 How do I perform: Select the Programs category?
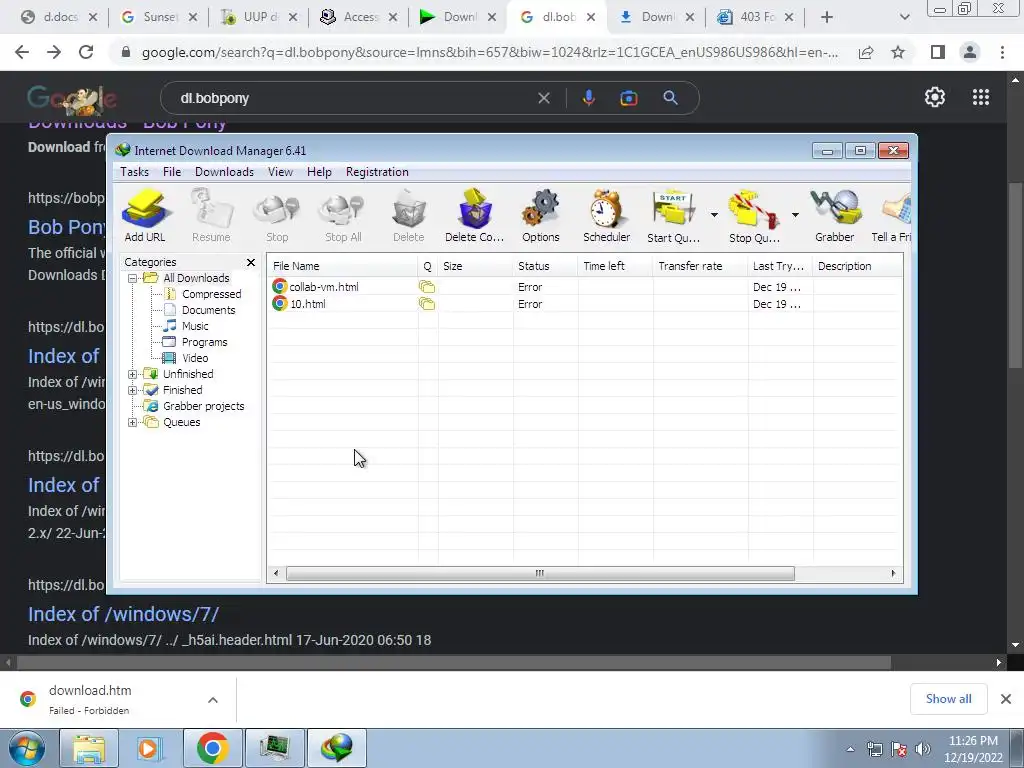(204, 342)
